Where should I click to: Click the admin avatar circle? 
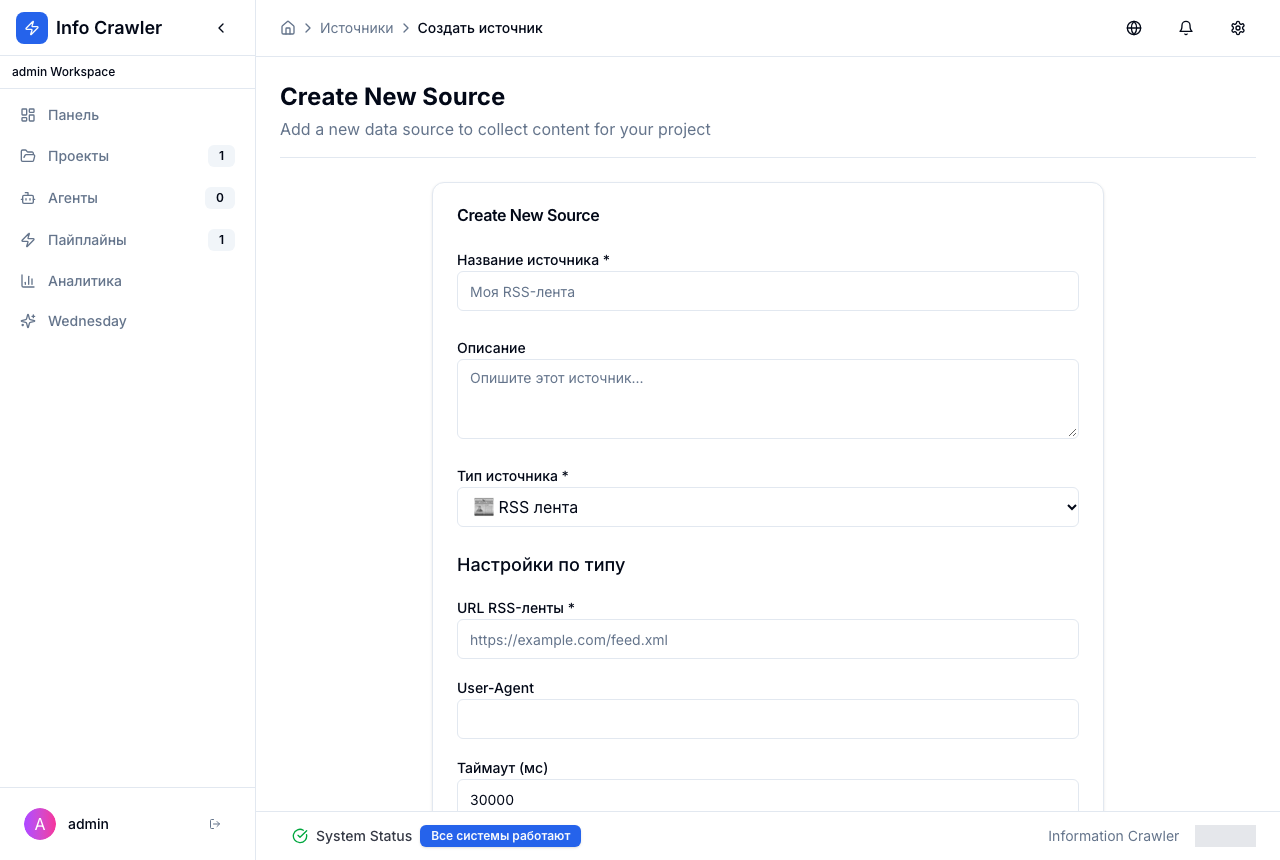[x=40, y=824]
